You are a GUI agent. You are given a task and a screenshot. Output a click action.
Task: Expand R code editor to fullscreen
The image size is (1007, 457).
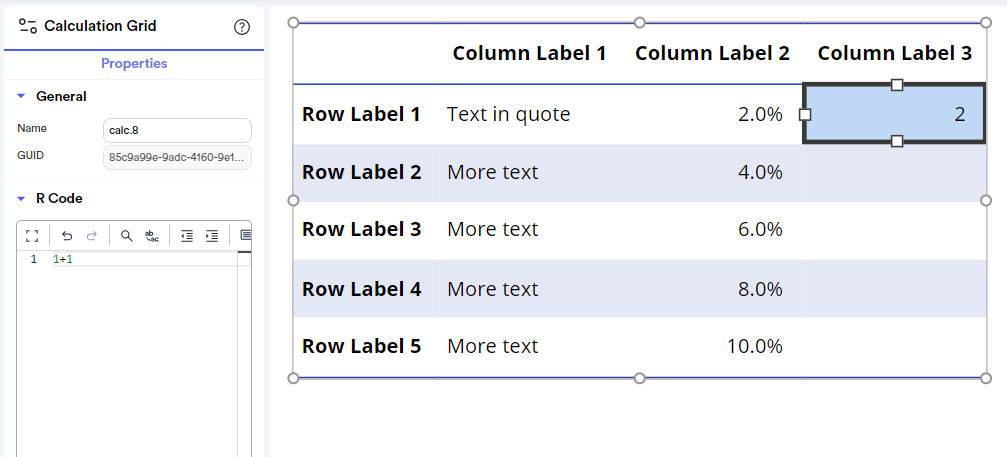pos(32,236)
